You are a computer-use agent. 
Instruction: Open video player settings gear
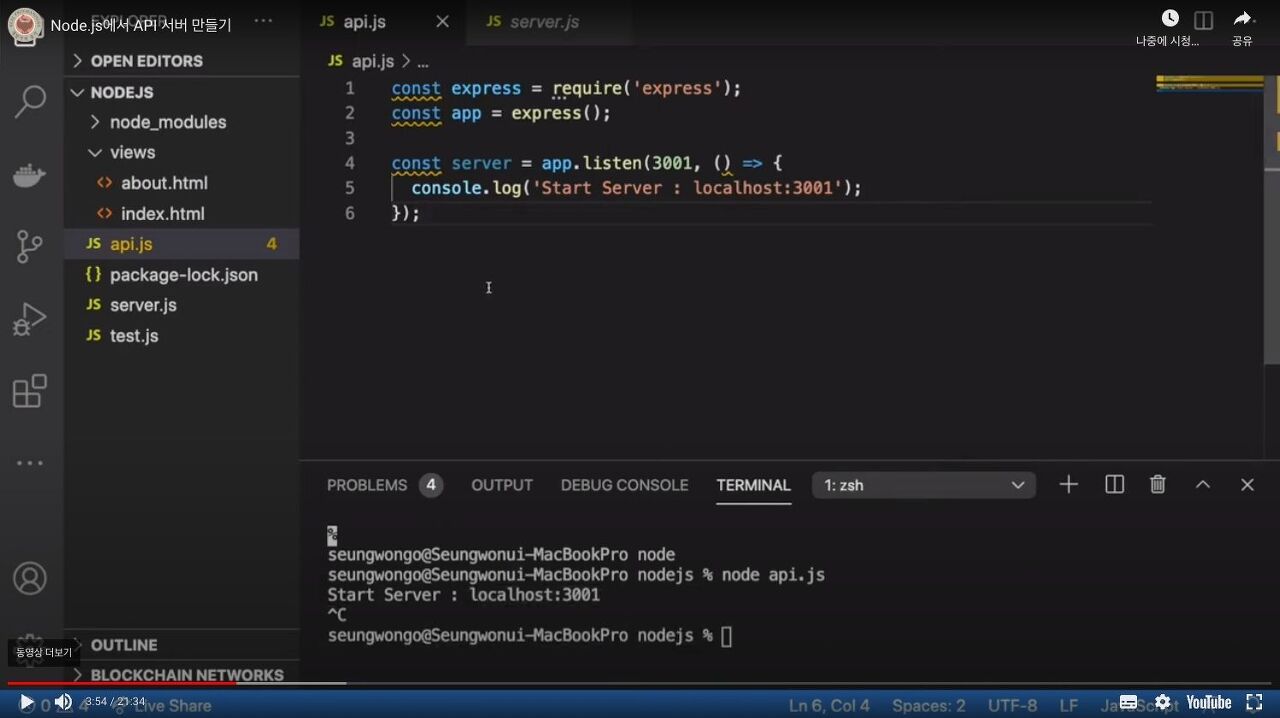tap(1162, 703)
